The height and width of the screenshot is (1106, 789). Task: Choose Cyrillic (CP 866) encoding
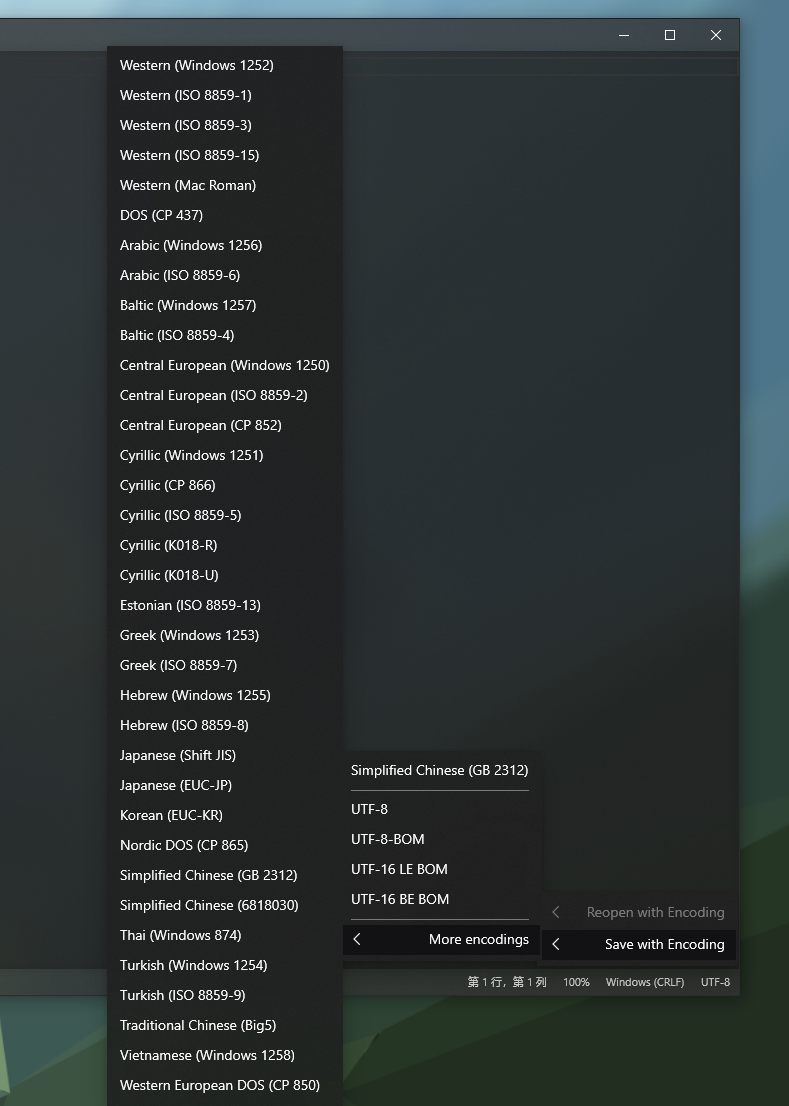point(225,485)
